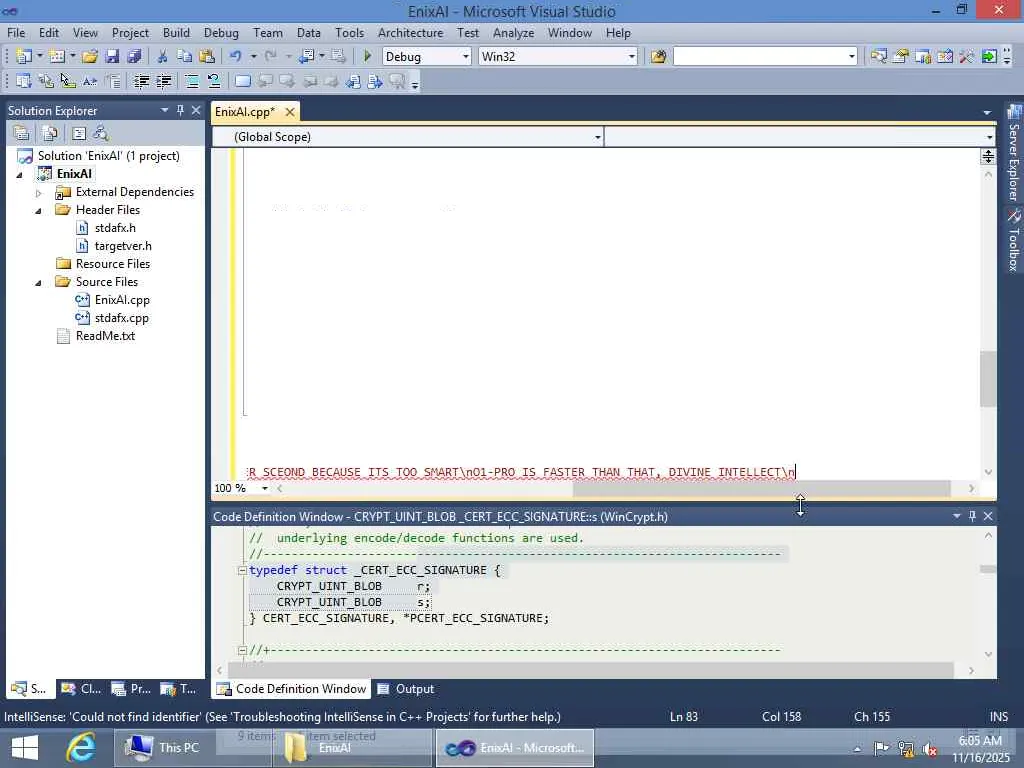Save the current file with the floppy icon

click(x=112, y=57)
